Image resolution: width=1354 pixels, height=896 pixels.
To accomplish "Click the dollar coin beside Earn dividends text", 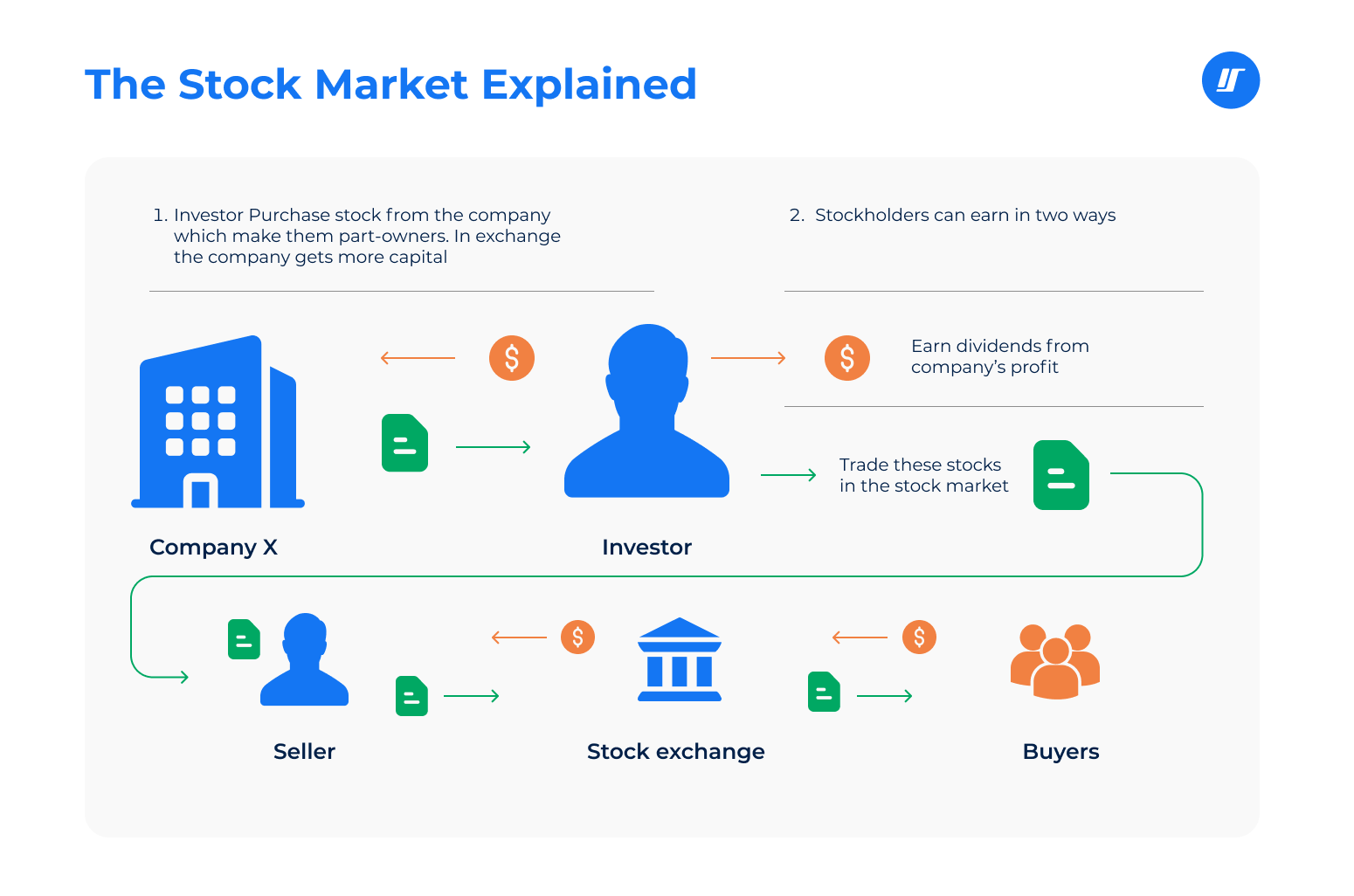I will 847,358.
